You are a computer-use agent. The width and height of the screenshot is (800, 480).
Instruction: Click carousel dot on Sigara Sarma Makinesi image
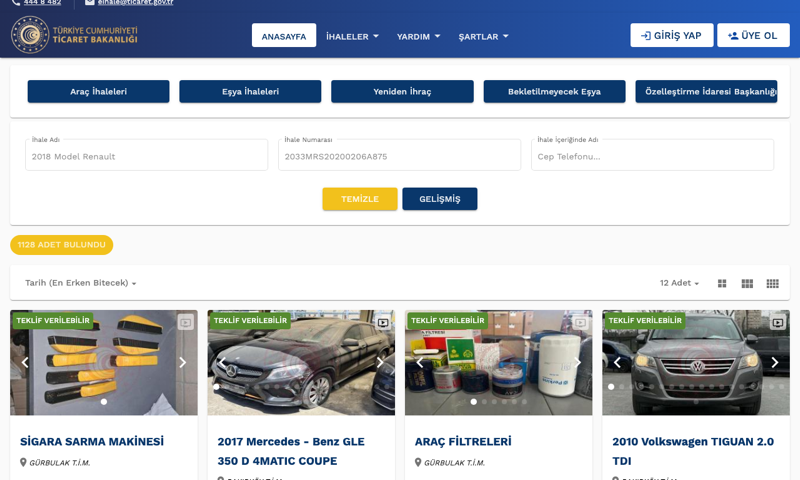point(104,402)
